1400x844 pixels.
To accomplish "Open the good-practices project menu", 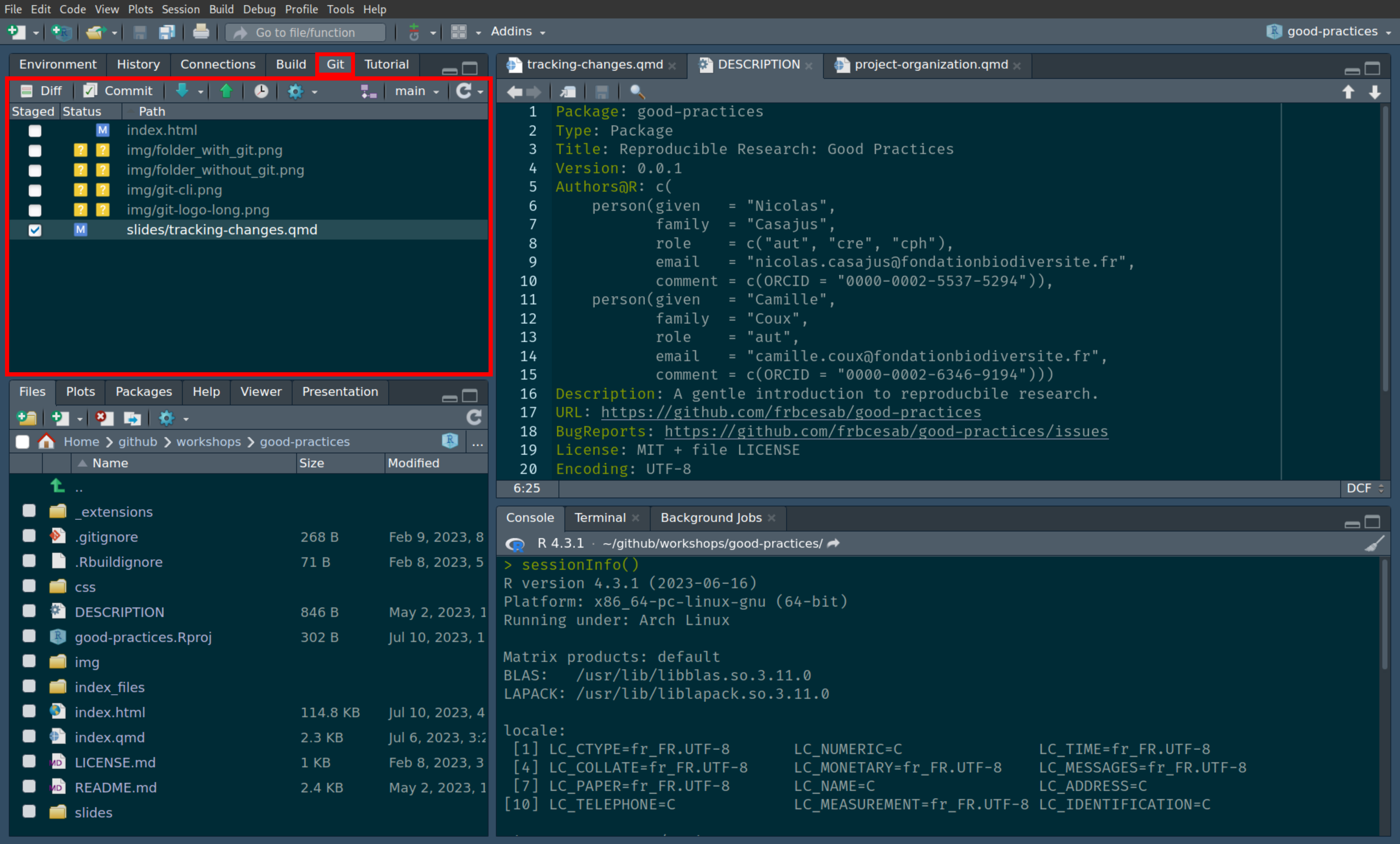I will [1330, 32].
